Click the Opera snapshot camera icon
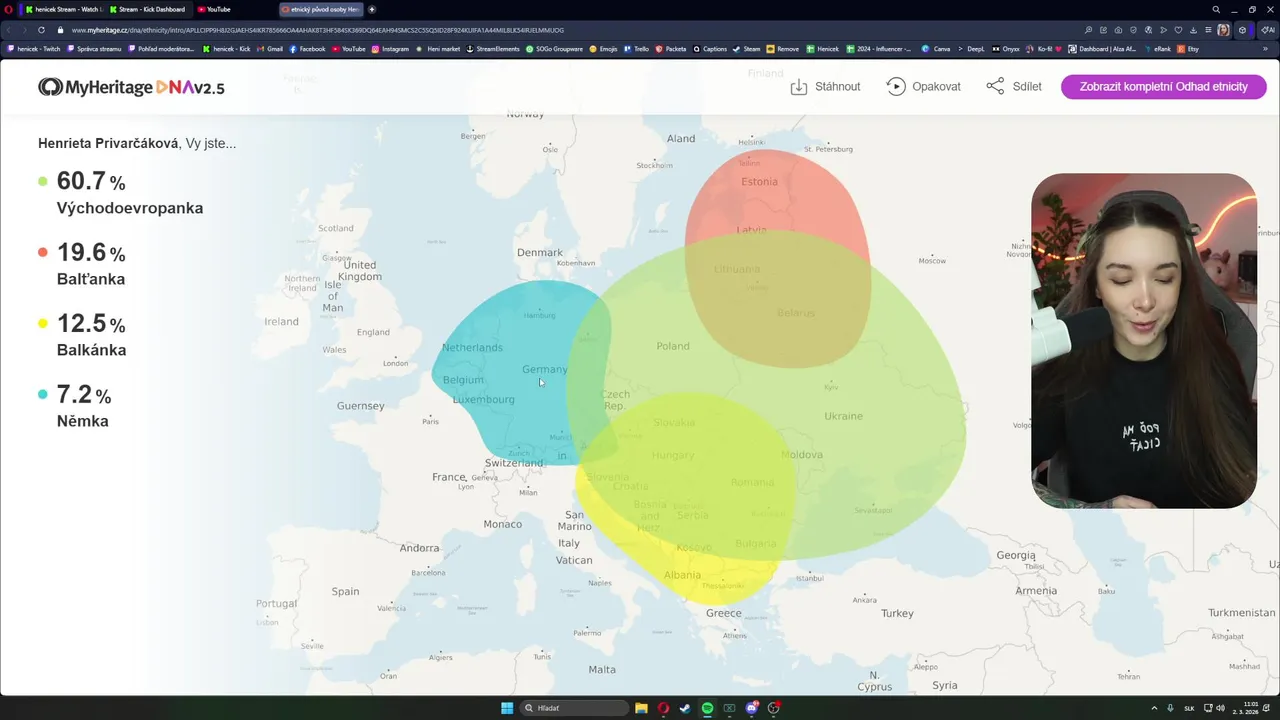Screen dimensions: 1280x720 tap(1118, 30)
